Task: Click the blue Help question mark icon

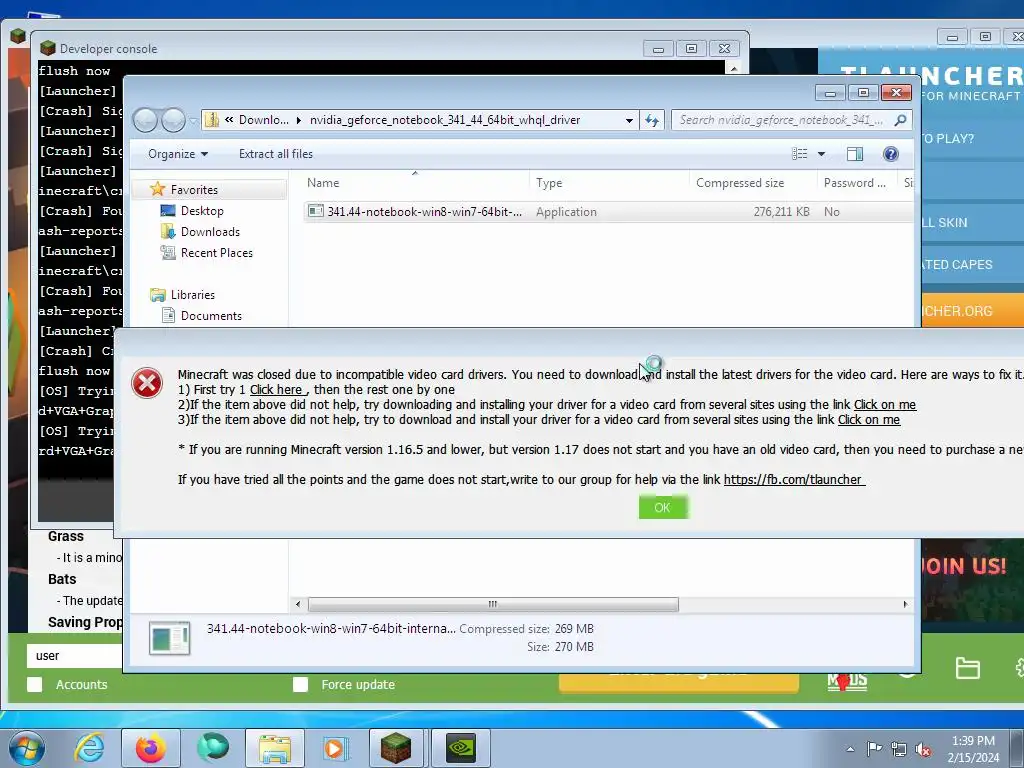Action: click(890, 154)
